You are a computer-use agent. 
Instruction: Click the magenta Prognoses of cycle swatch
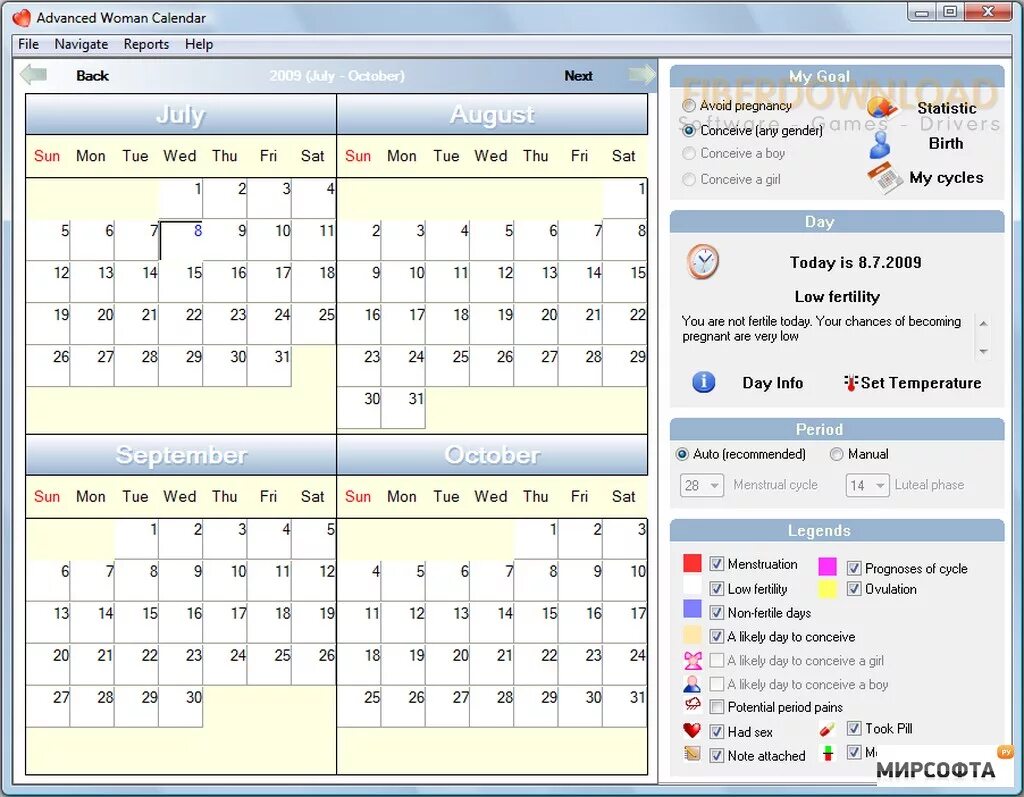pyautogui.click(x=827, y=566)
